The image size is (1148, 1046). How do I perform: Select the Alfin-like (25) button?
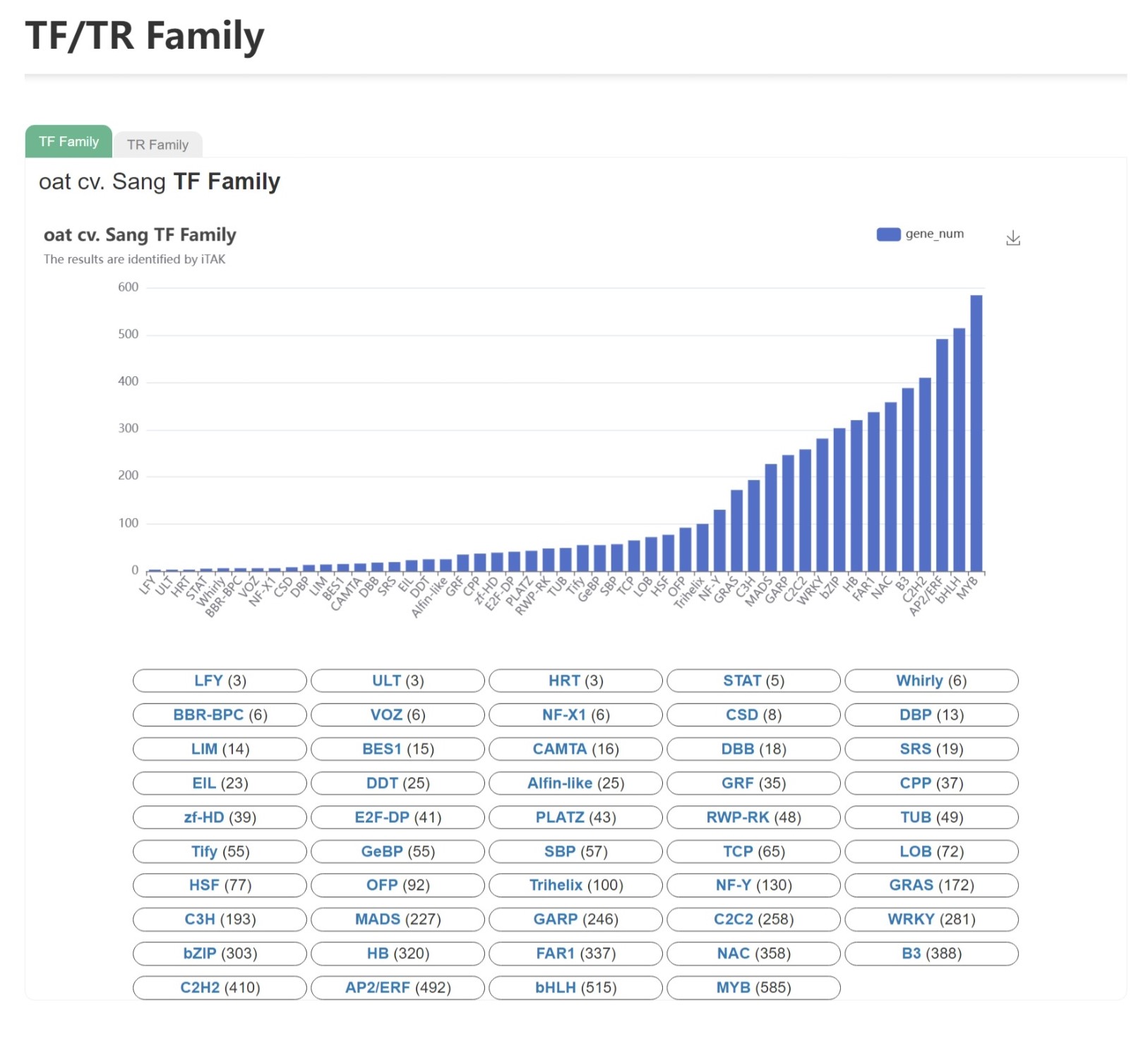pyautogui.click(x=575, y=783)
